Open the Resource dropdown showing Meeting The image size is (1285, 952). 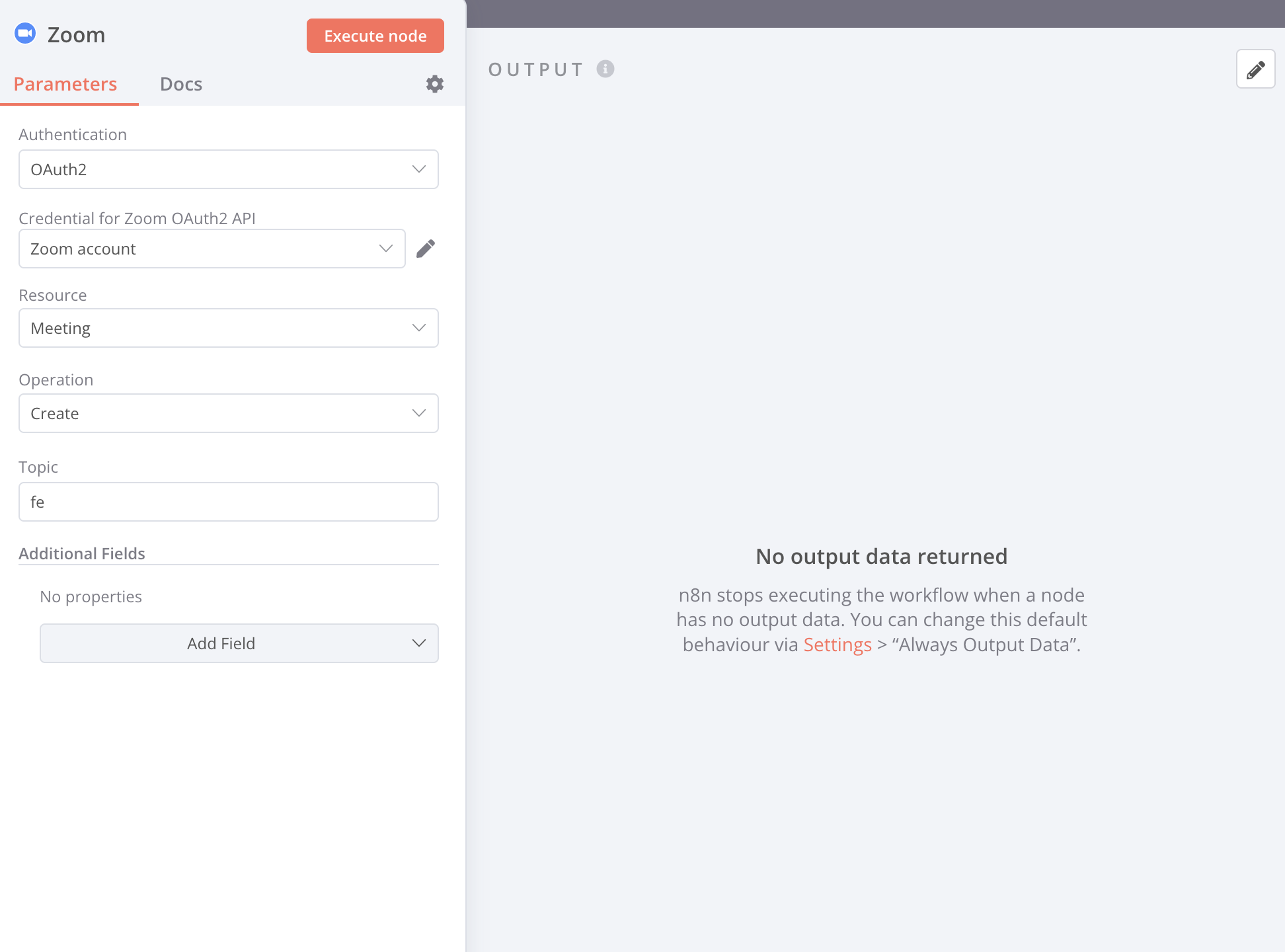tap(229, 328)
